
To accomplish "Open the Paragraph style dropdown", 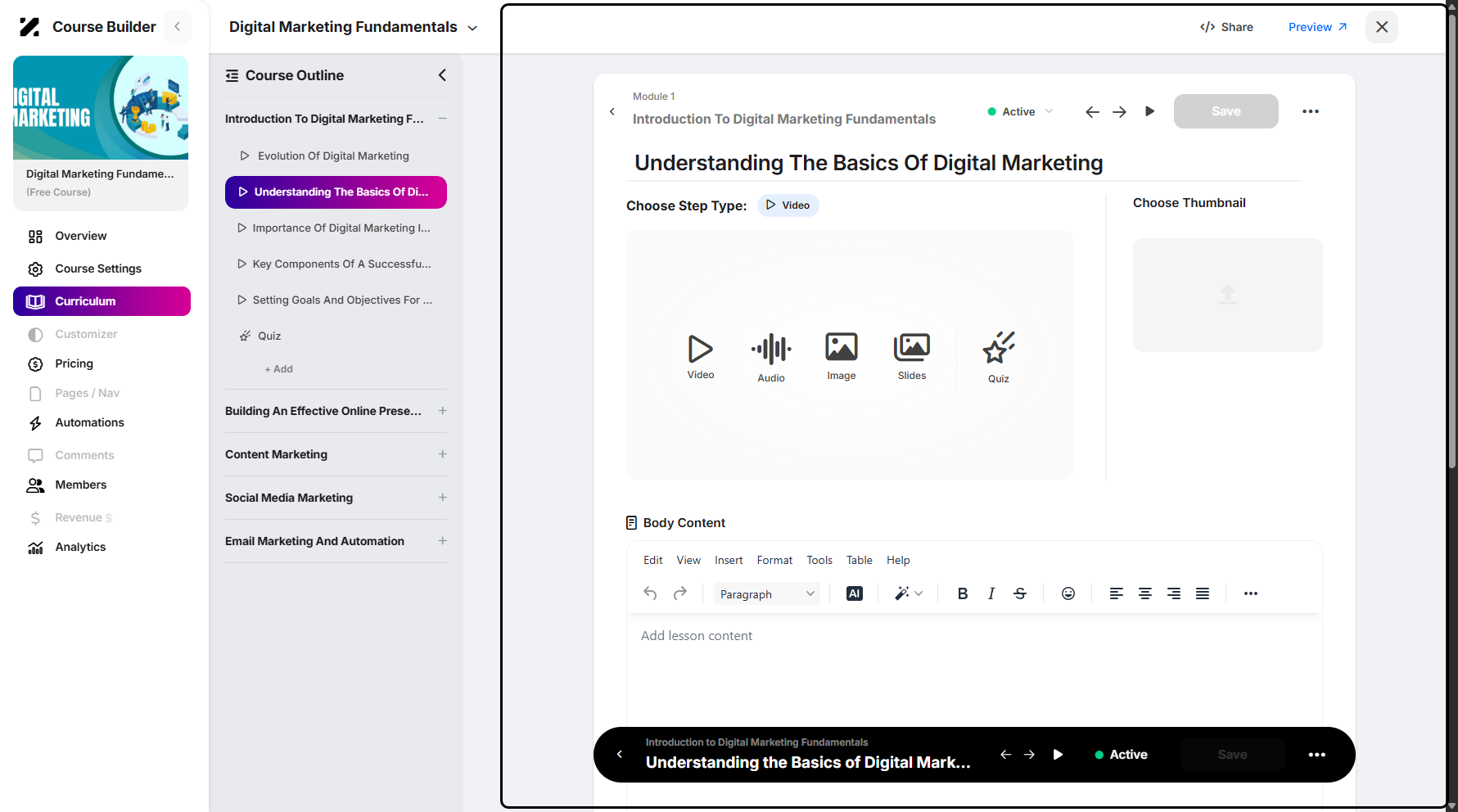I will point(766,594).
